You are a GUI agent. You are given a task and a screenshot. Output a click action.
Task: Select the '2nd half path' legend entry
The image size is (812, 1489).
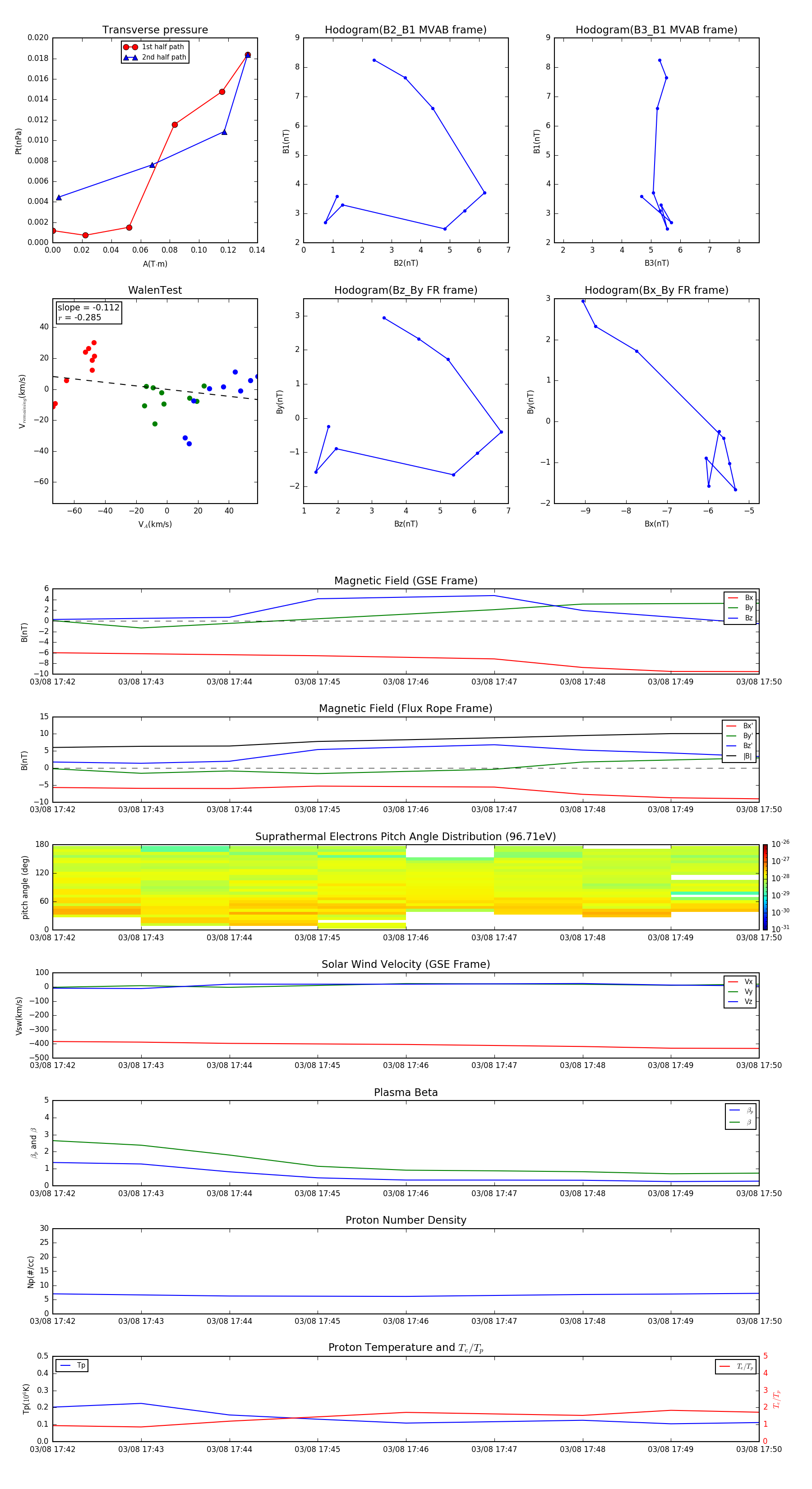(154, 57)
